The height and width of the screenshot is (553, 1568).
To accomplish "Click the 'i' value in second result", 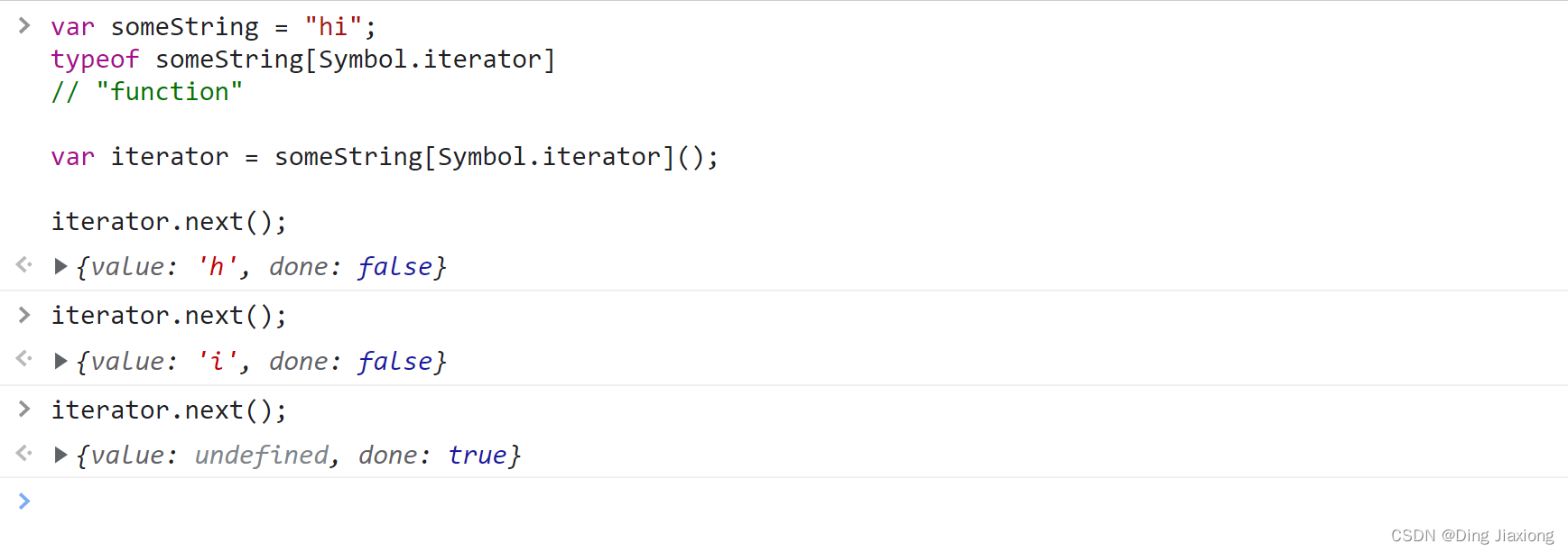I will 217,362.
